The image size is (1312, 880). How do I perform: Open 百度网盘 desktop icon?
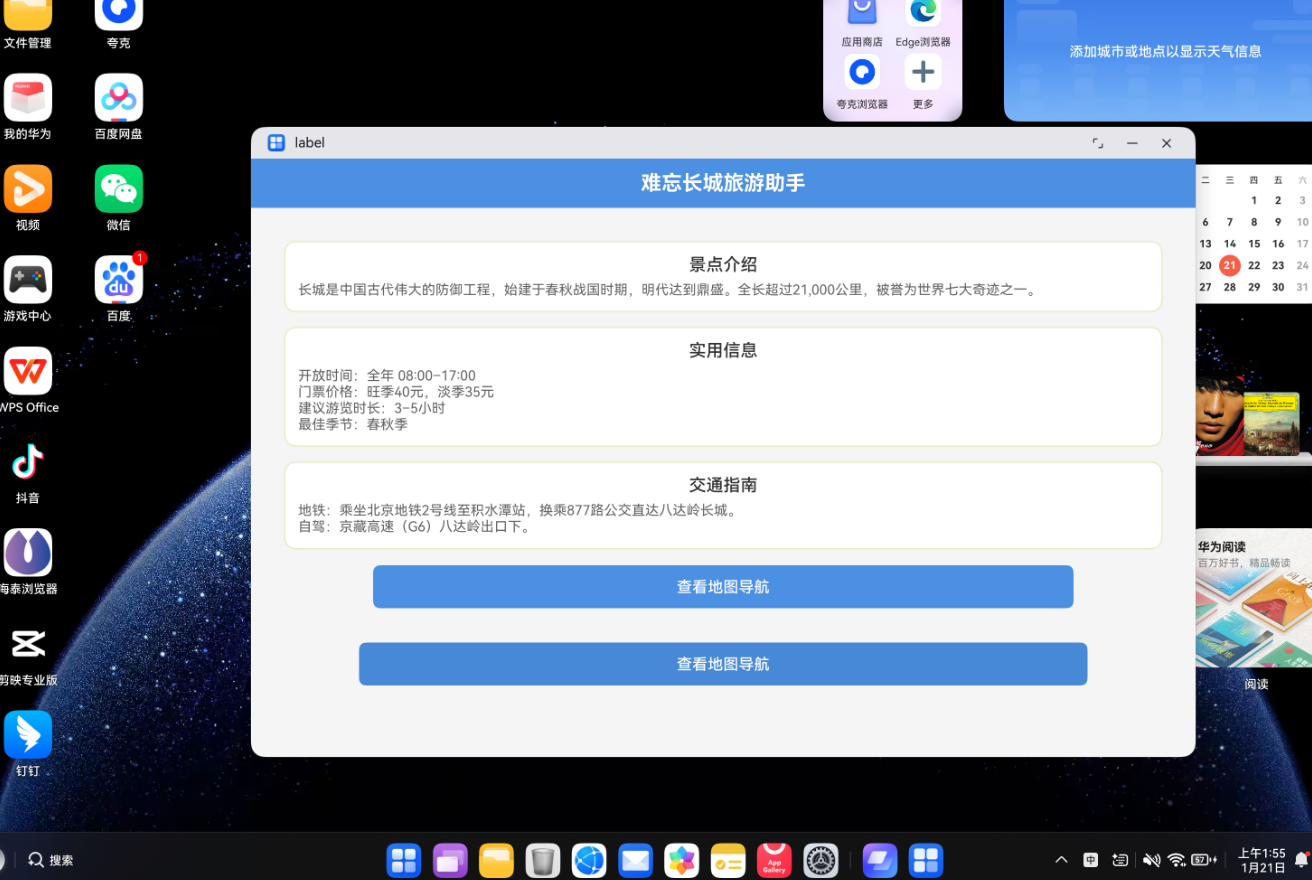[118, 97]
